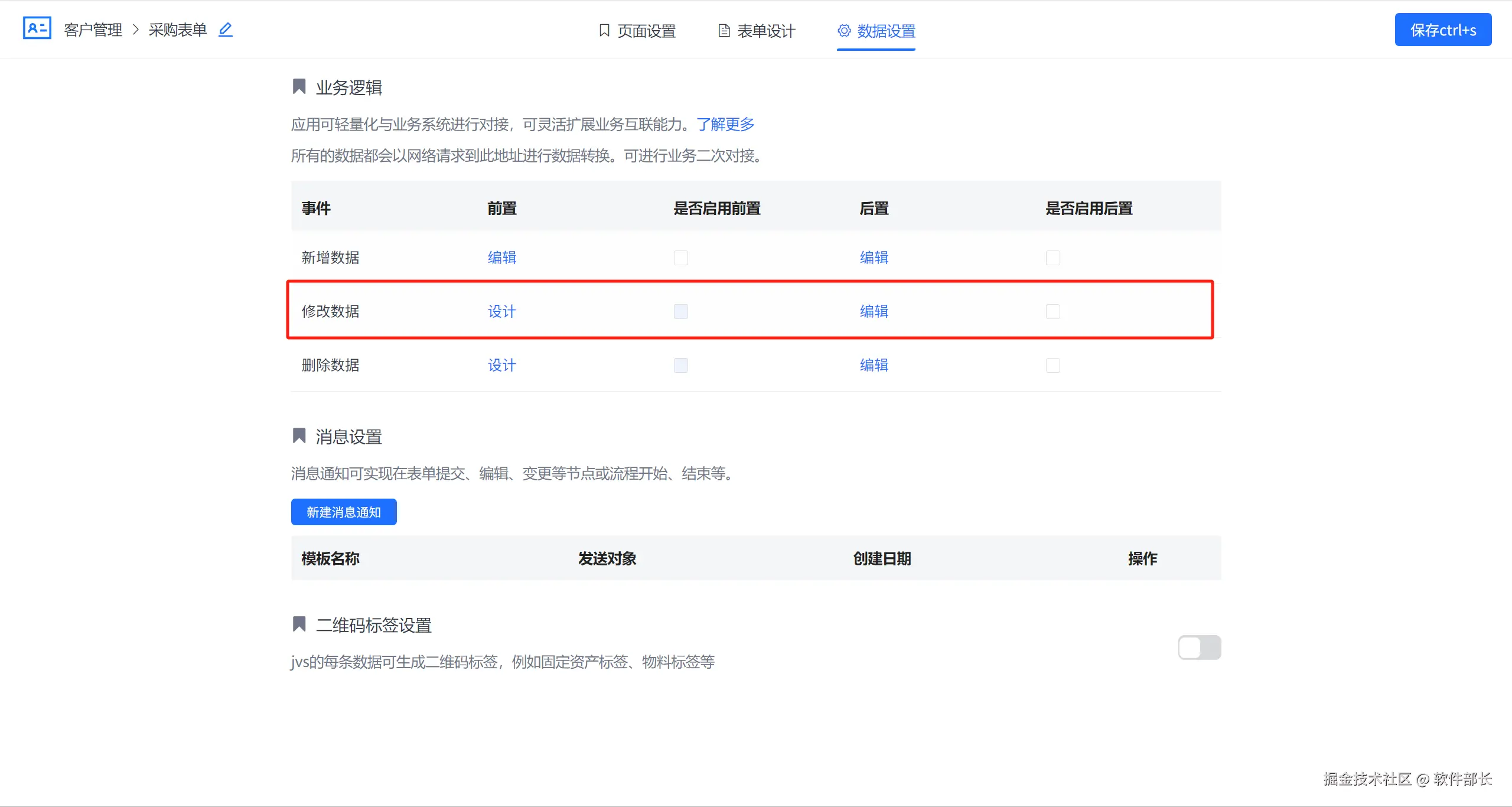Screen dimensions: 1512x807
Task: Check 是否启用后置 for 修改数据 row
Action: [1052, 311]
